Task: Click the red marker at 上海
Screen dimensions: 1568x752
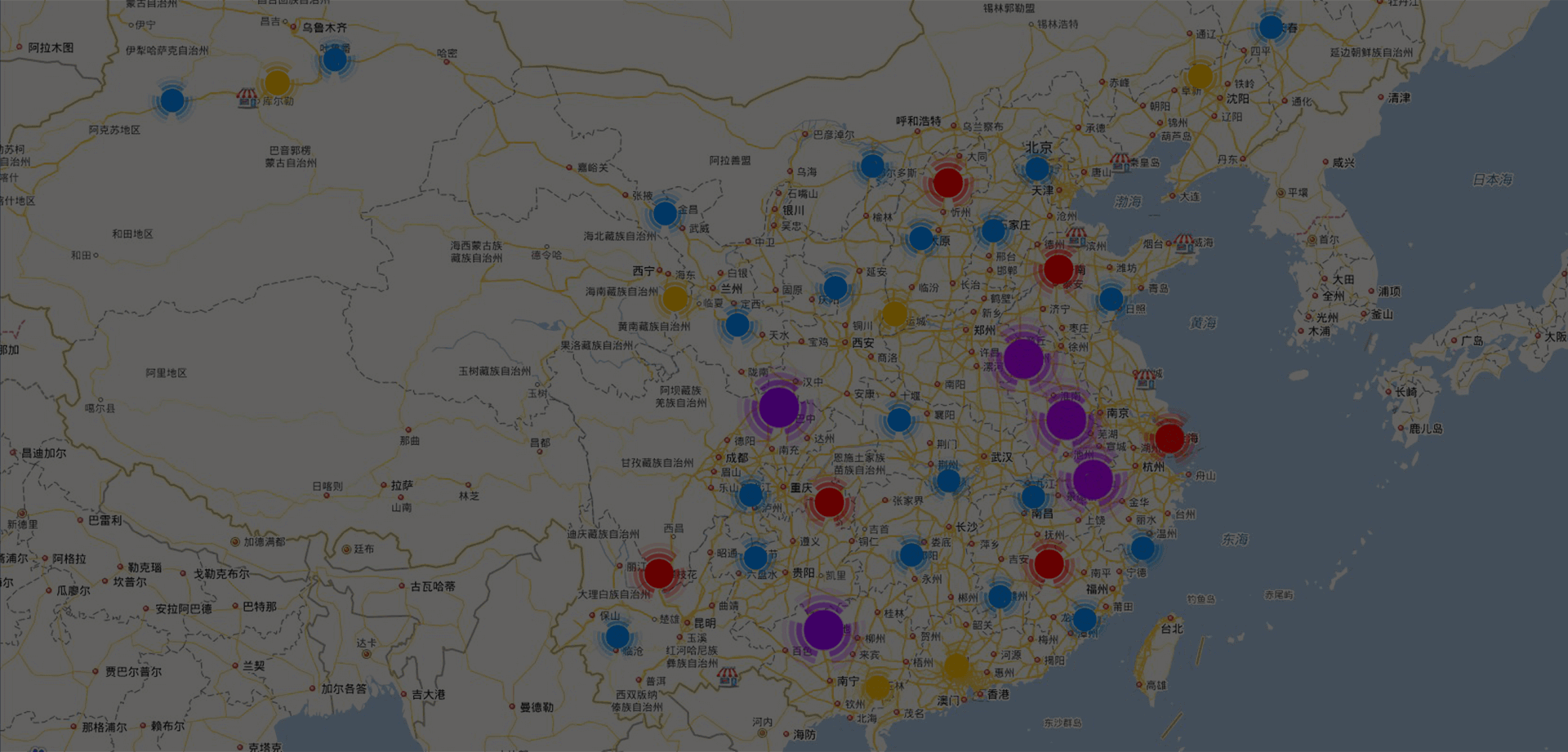Action: [1169, 438]
